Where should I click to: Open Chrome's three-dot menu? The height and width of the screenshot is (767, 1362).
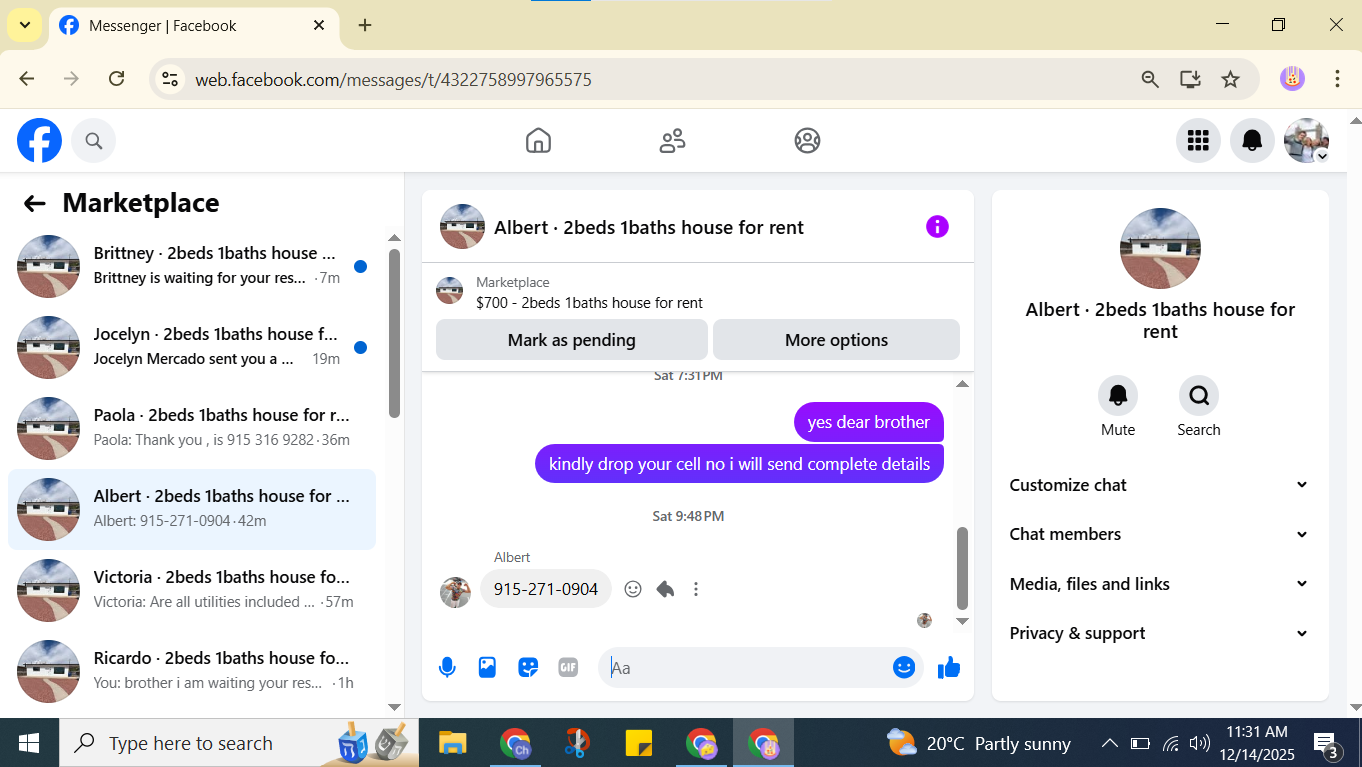(x=1337, y=79)
